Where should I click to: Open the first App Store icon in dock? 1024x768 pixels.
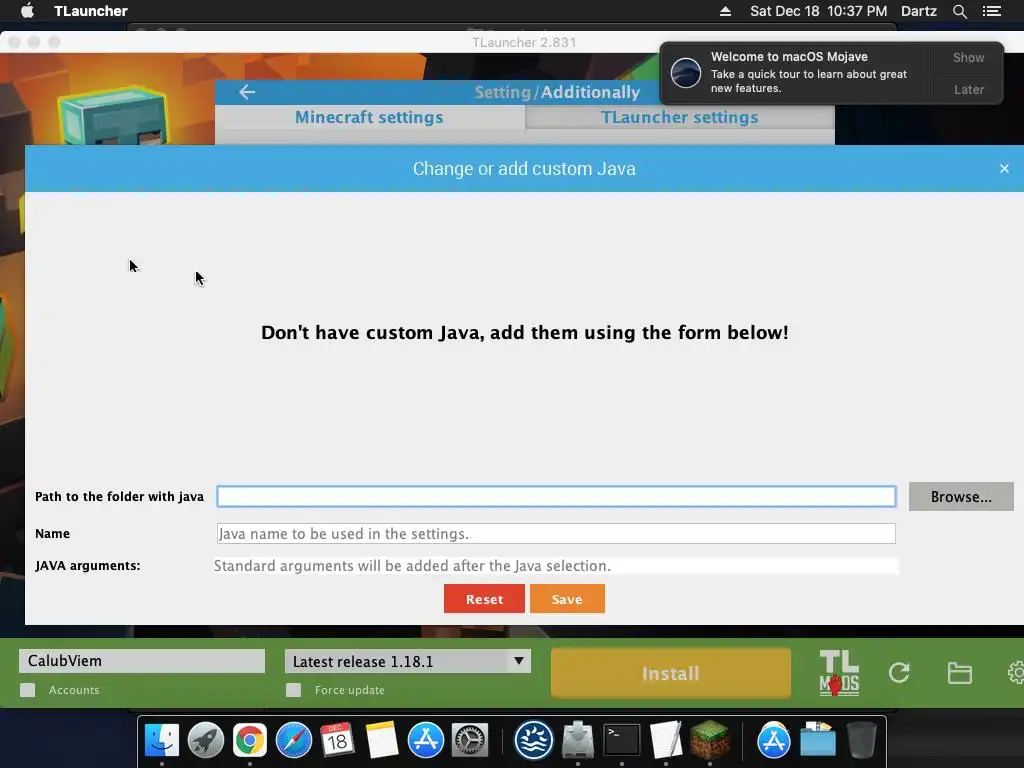[x=426, y=741]
